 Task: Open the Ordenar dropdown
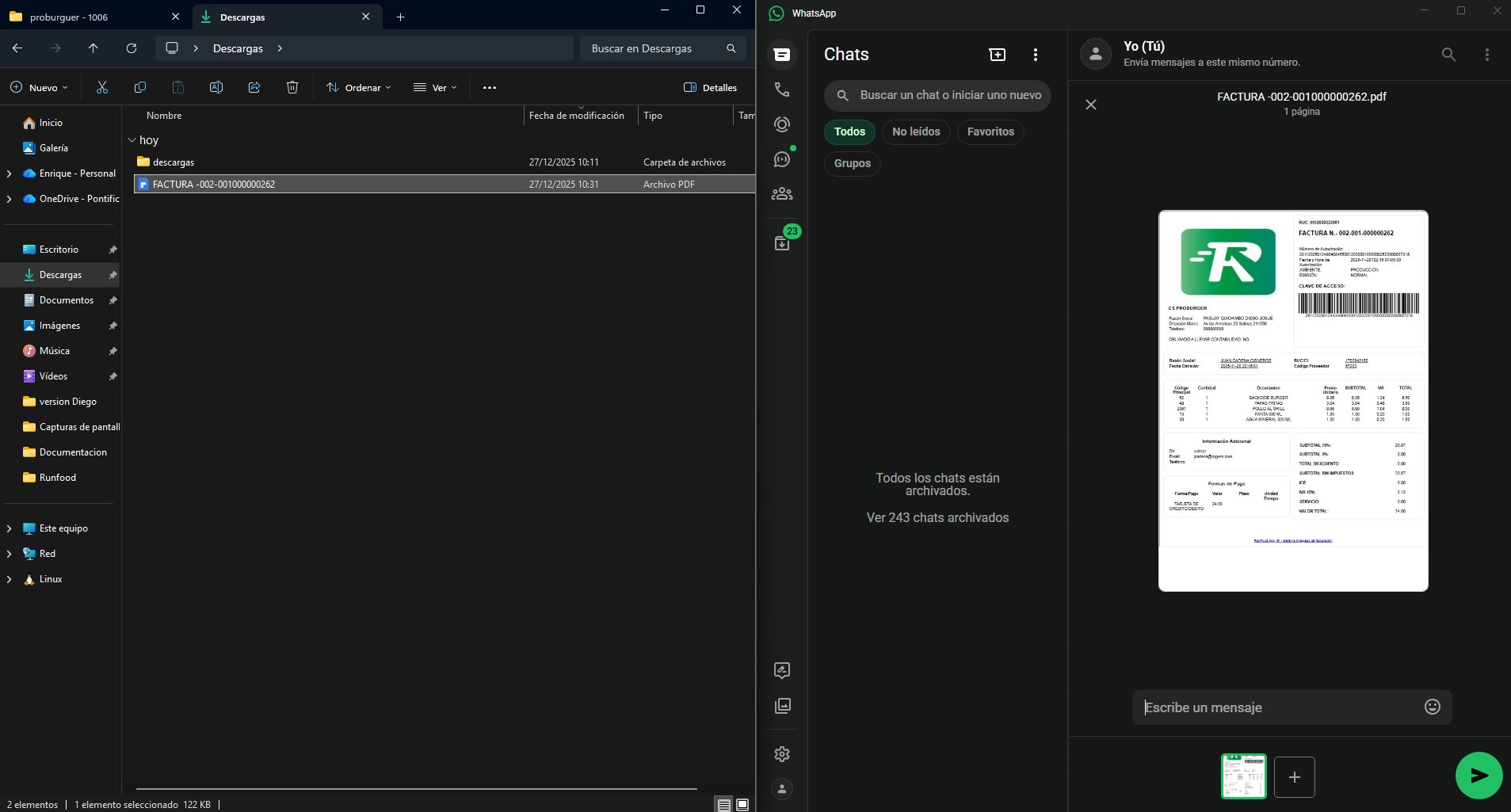[x=359, y=87]
